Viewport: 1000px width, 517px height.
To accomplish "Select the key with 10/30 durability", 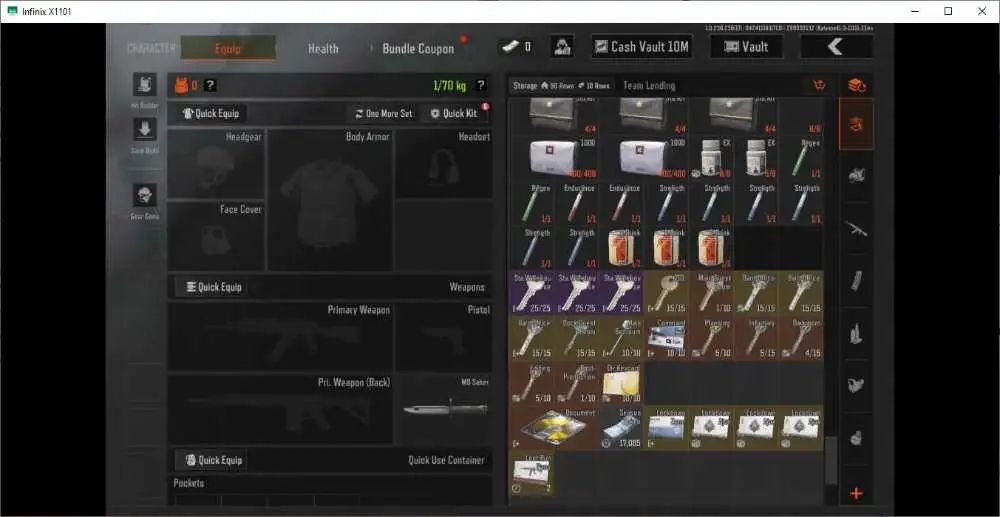I will point(621,338).
